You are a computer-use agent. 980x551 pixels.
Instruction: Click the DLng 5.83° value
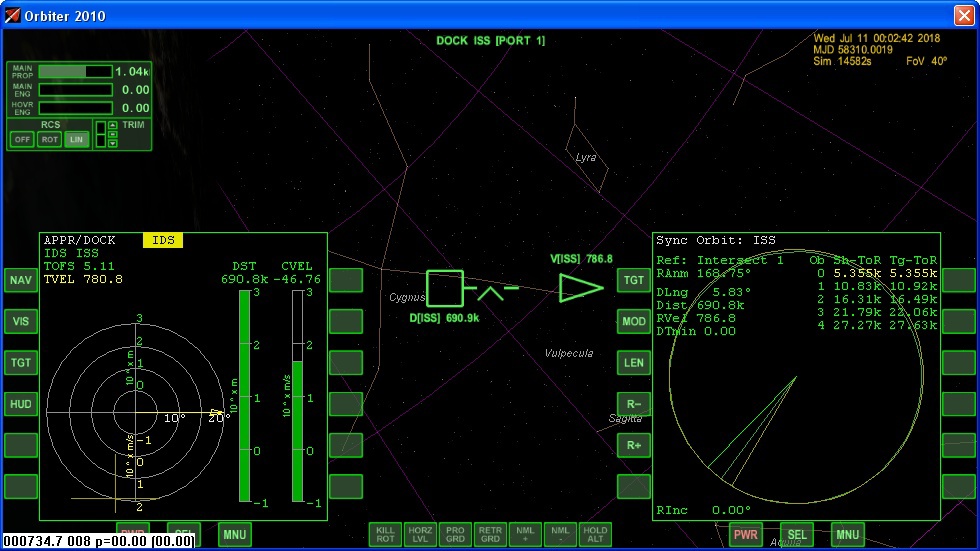click(x=703, y=292)
